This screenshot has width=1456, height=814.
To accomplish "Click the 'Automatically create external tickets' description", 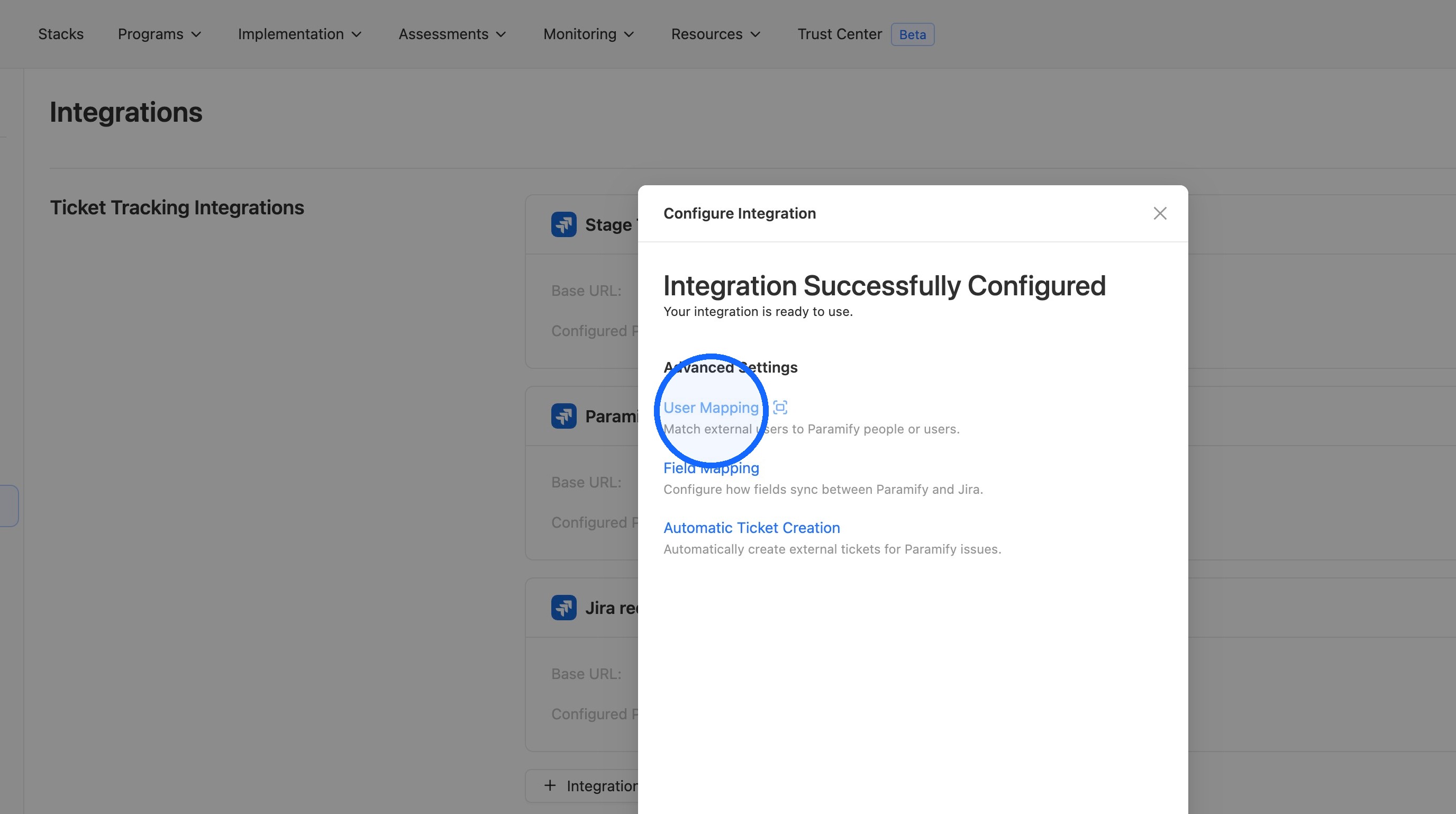I will point(832,549).
